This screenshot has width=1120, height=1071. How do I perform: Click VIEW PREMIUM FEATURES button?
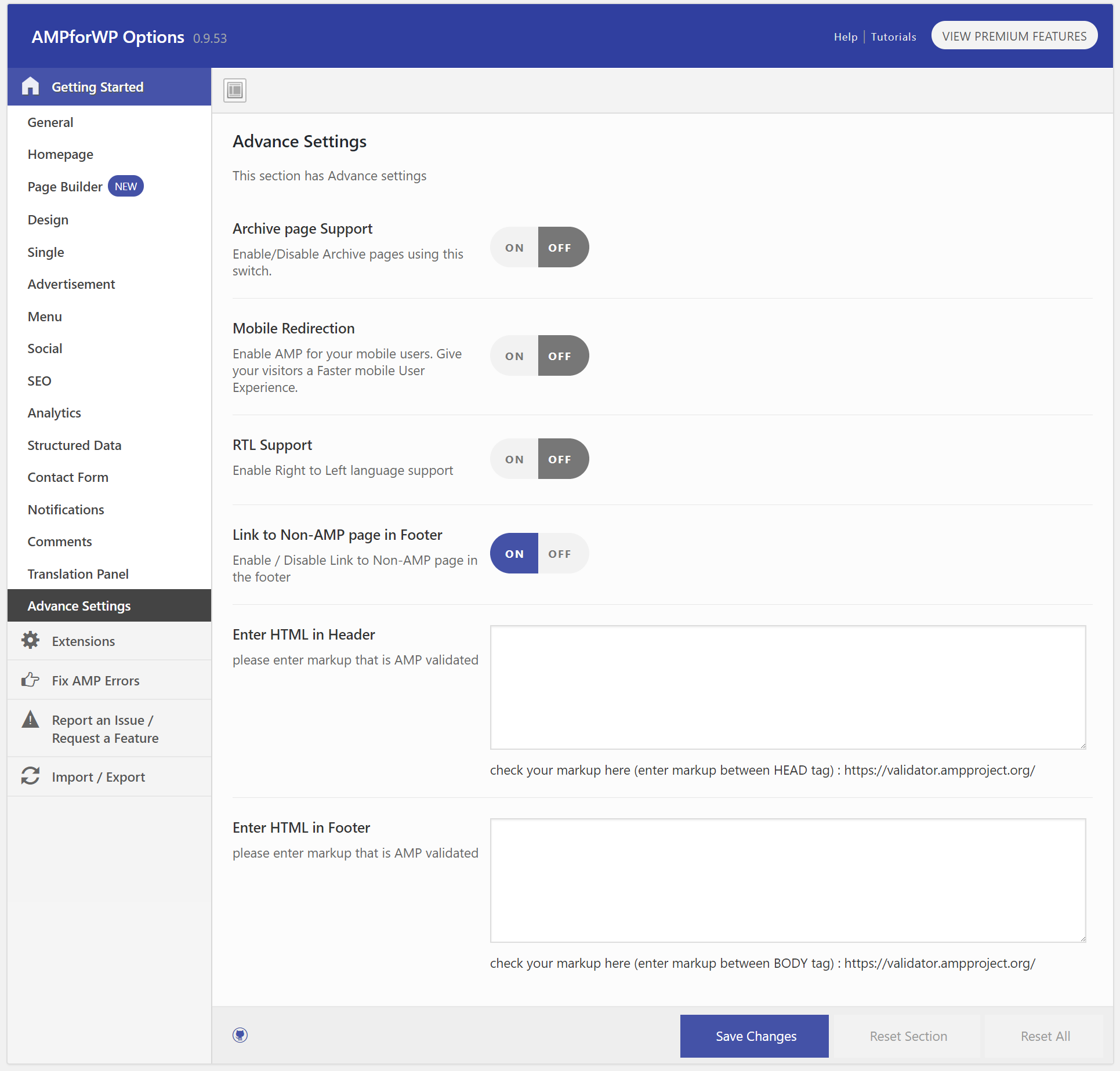[x=1014, y=35]
